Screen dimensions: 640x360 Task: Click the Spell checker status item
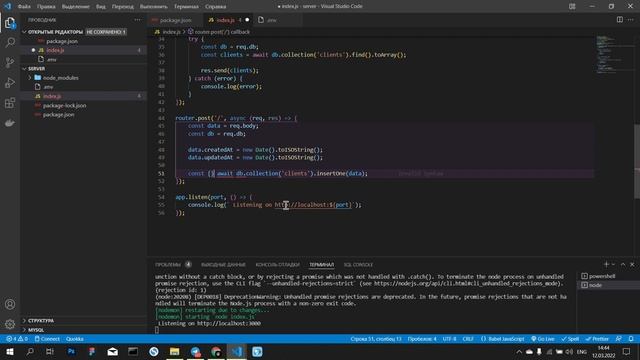click(x=570, y=339)
